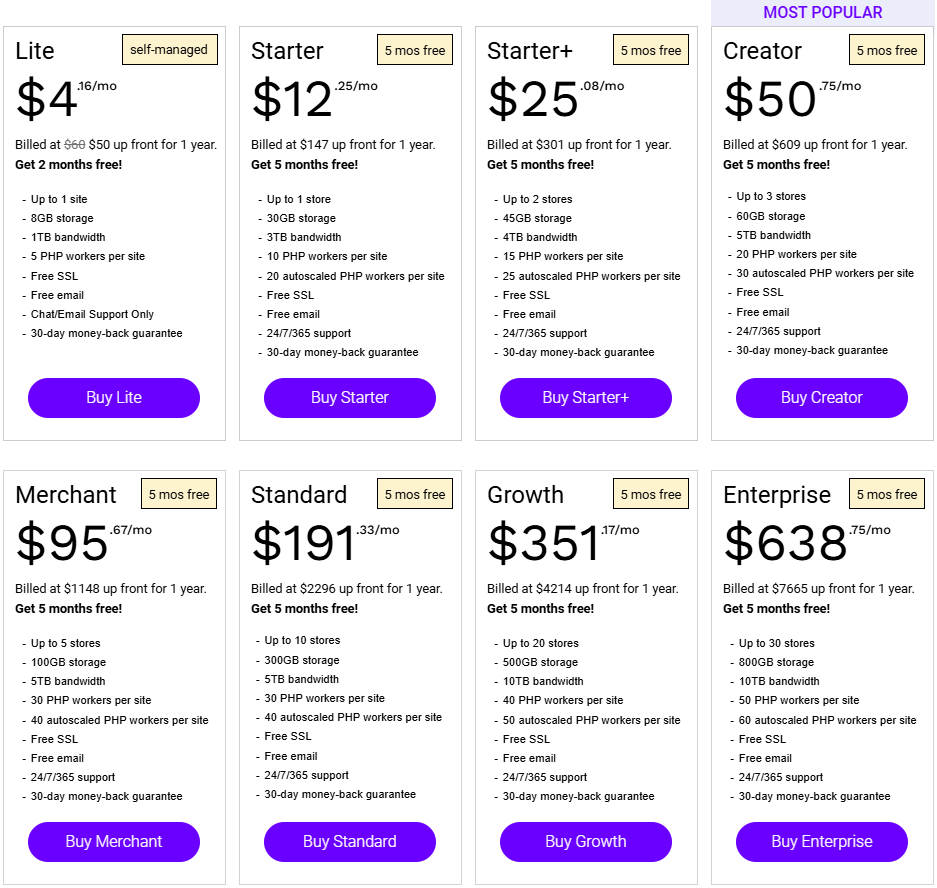Select the 5 mos free badge on Creator
This screenshot has height=888, width=937.
click(x=887, y=51)
